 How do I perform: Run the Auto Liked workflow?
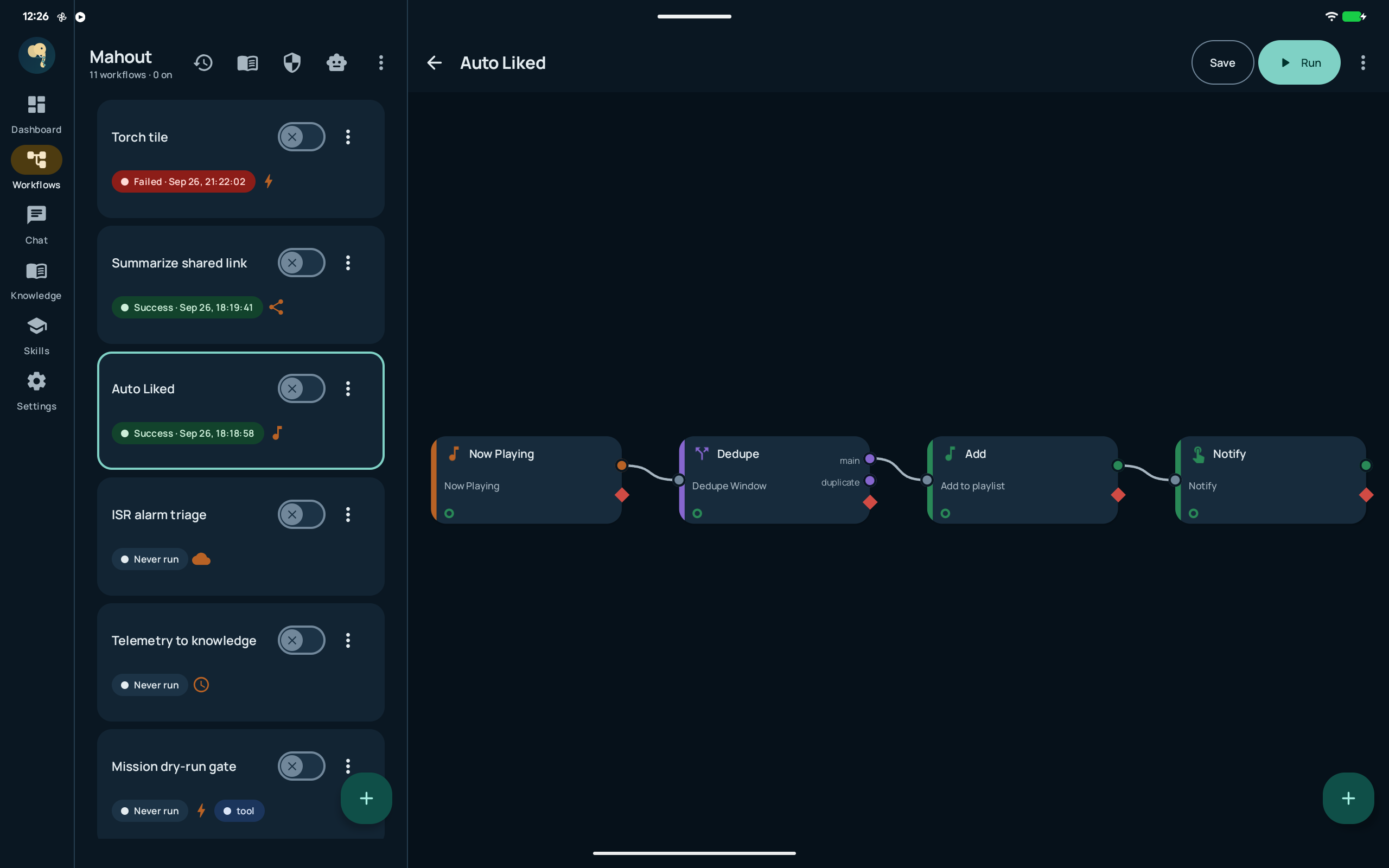(1299, 62)
